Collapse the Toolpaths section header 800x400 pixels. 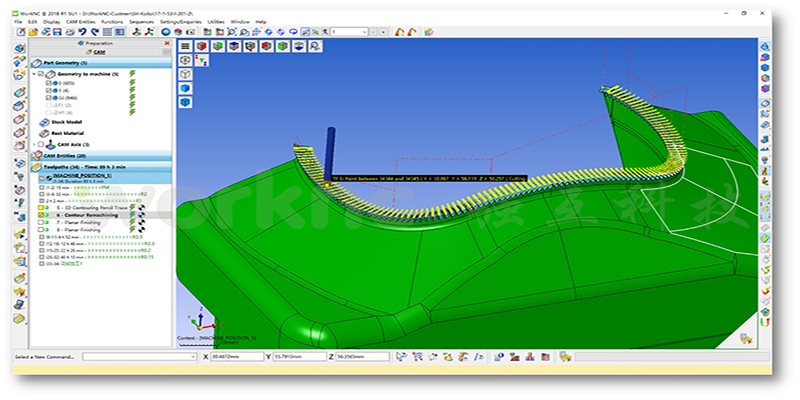(101, 167)
